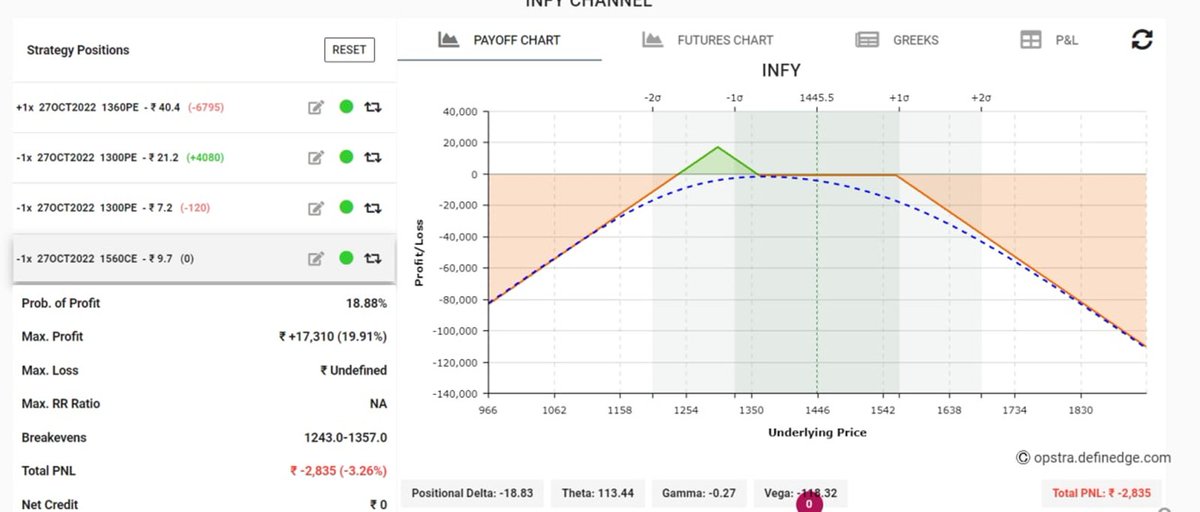This screenshot has width=1200, height=512.
Task: Click the Payoff Chart area icon
Action: (x=448, y=39)
